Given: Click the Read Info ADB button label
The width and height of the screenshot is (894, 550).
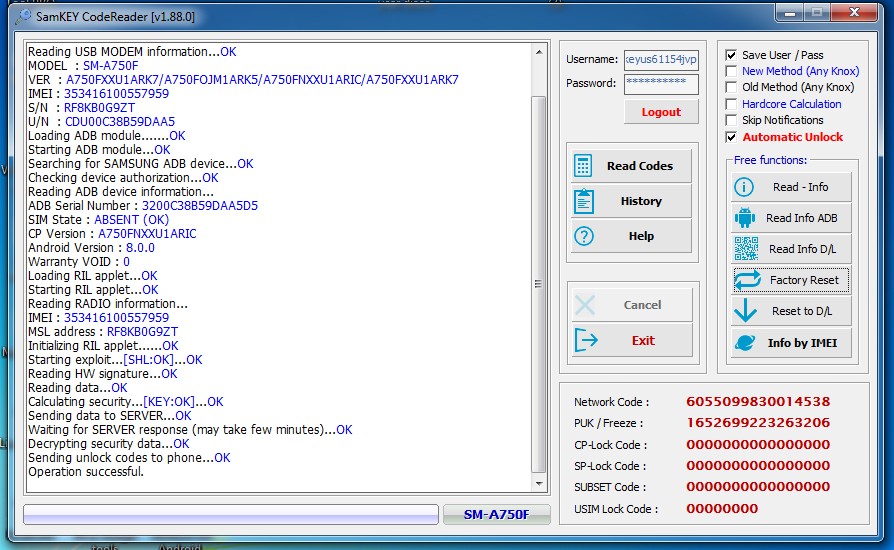Looking at the screenshot, I should 802,218.
